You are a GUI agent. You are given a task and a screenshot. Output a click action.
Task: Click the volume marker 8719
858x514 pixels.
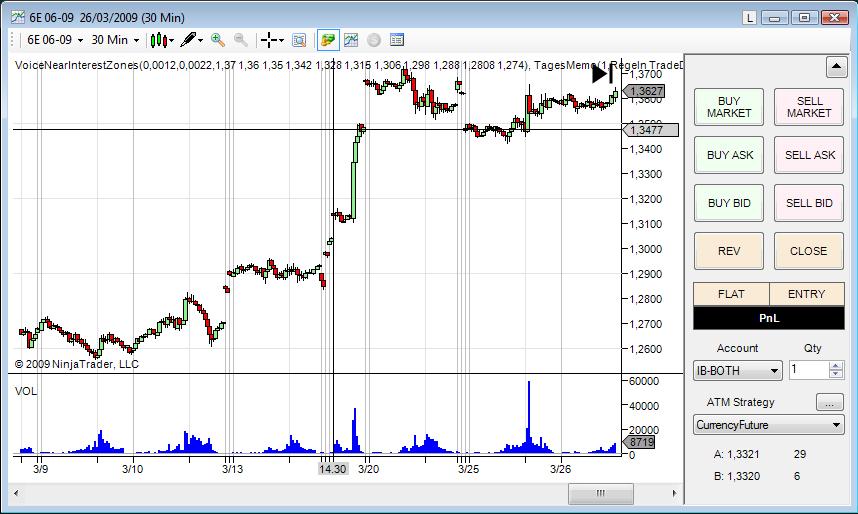(x=639, y=442)
